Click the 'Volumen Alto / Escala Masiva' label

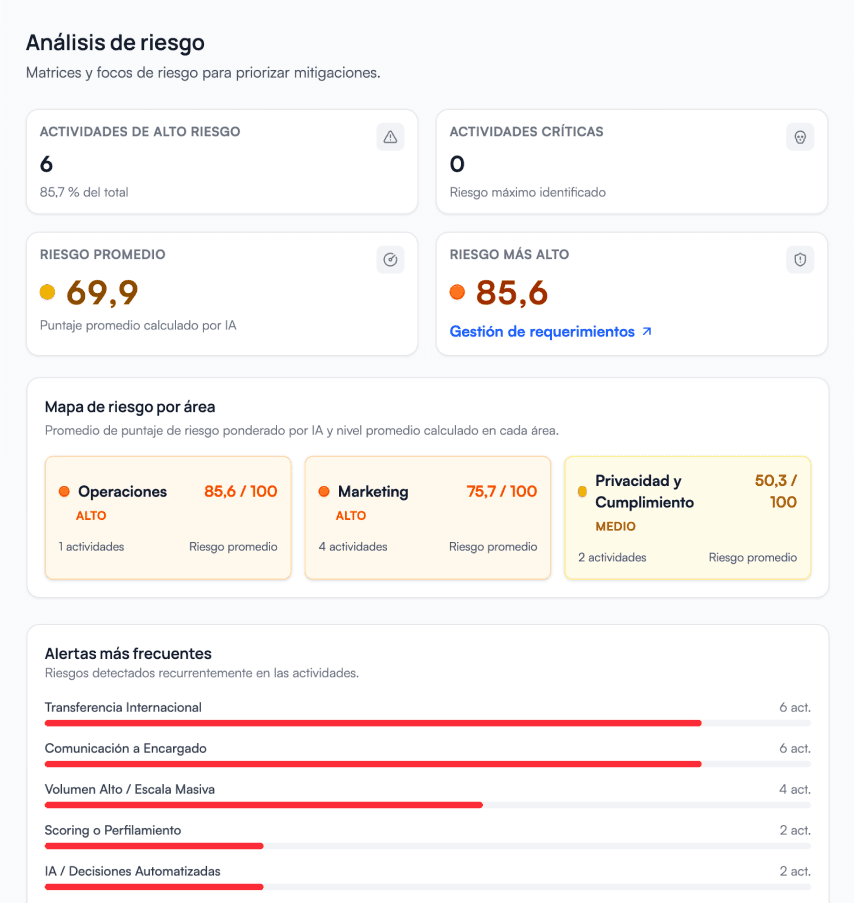(x=130, y=789)
